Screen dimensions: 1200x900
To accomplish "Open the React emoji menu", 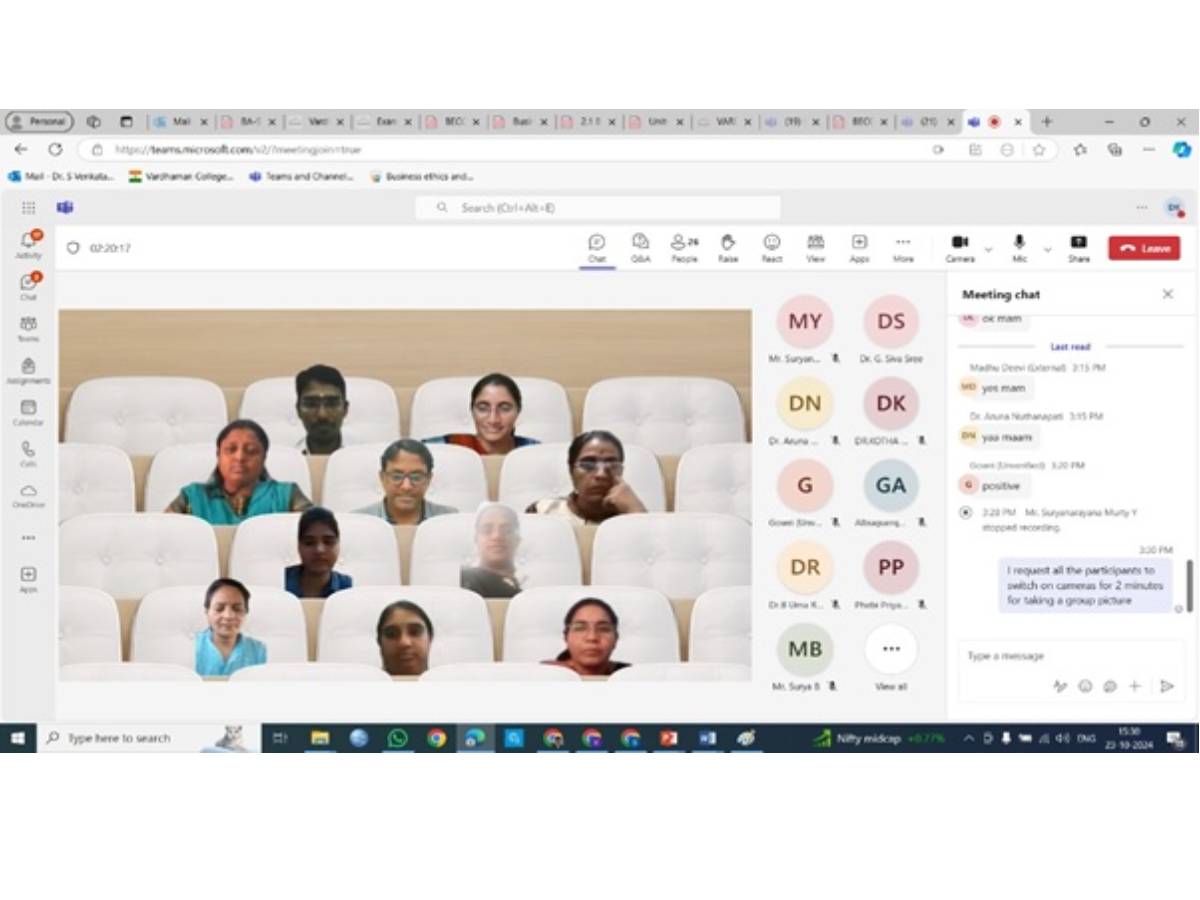I will coord(771,246).
